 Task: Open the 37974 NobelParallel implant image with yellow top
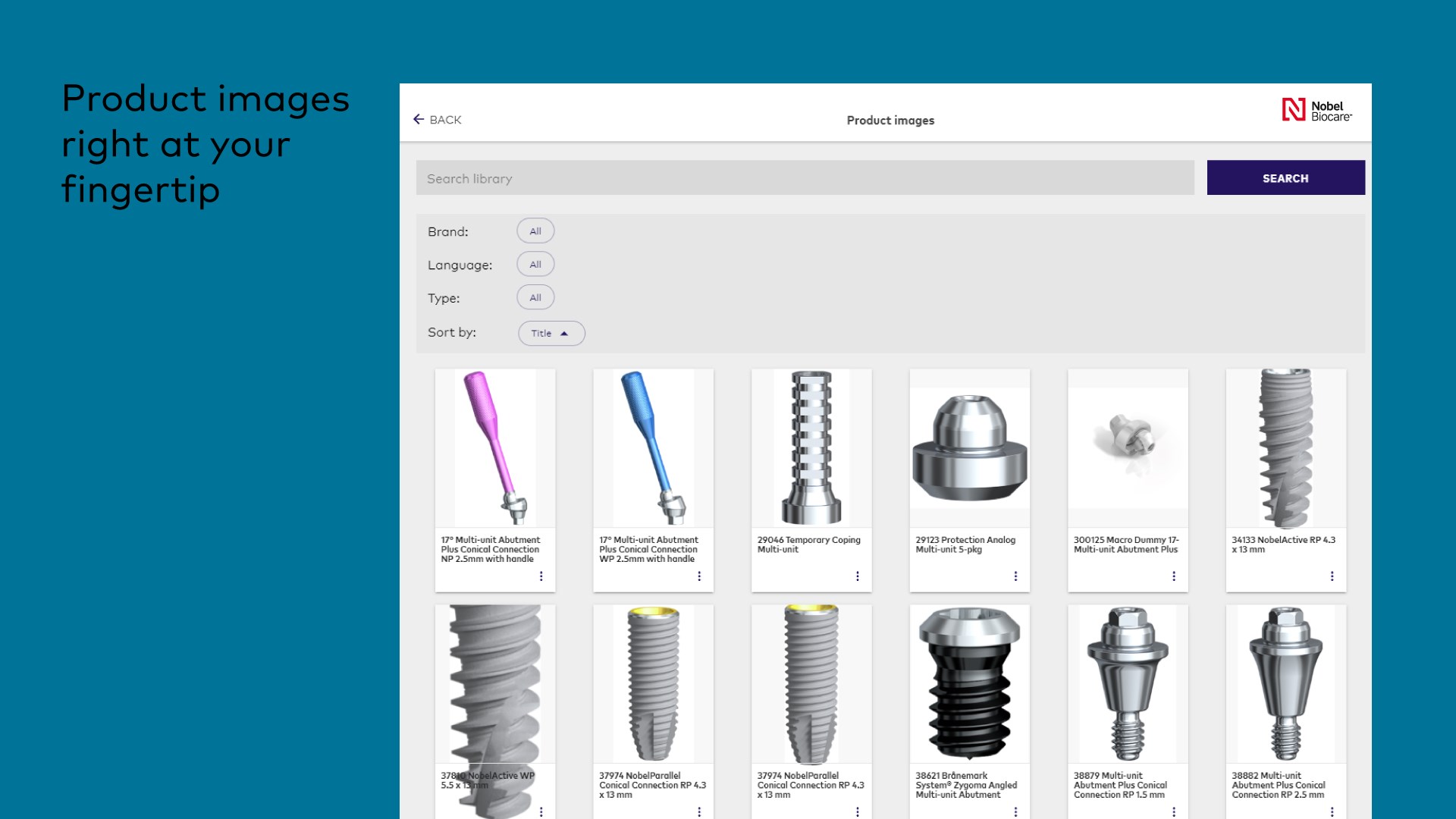[653, 682]
